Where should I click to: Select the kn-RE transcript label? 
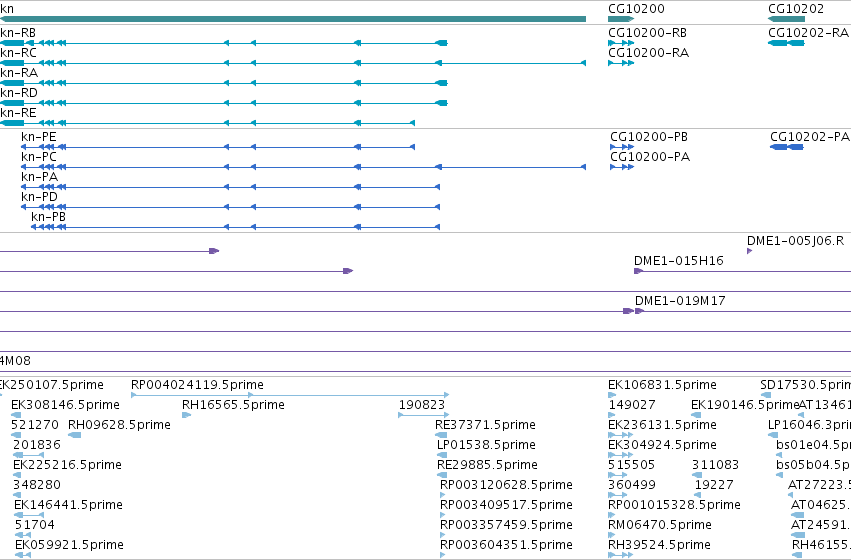coord(18,113)
